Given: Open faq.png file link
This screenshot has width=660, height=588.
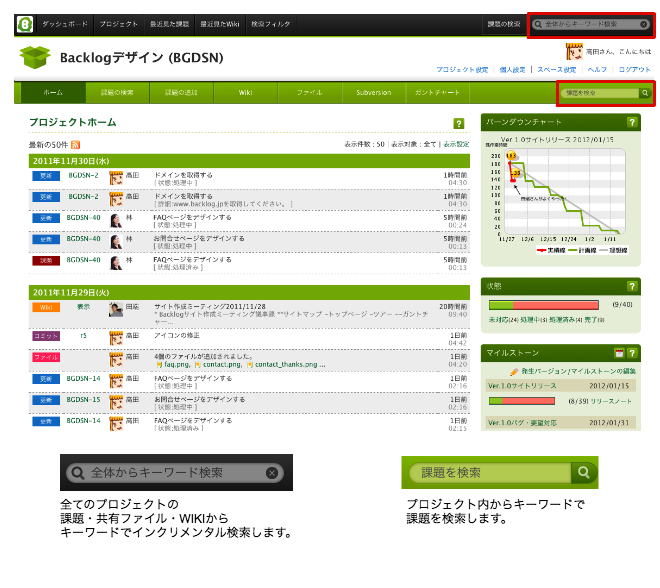Looking at the screenshot, I should pyautogui.click(x=177, y=365).
